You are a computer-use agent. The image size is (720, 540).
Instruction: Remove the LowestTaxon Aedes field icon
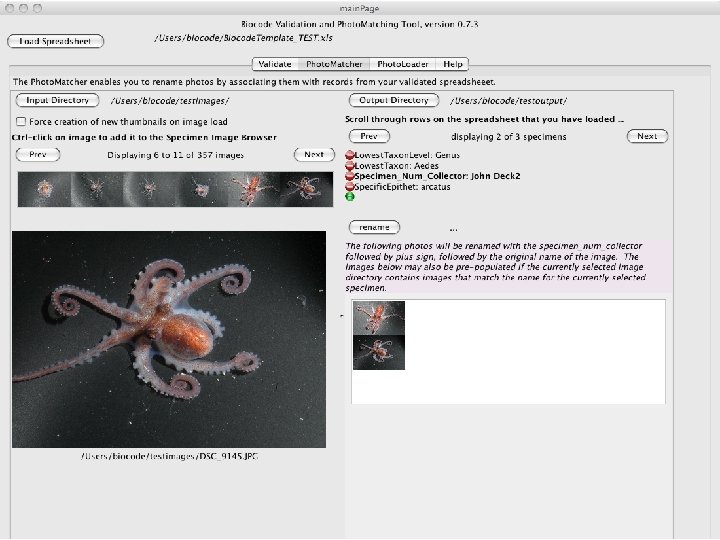point(350,166)
